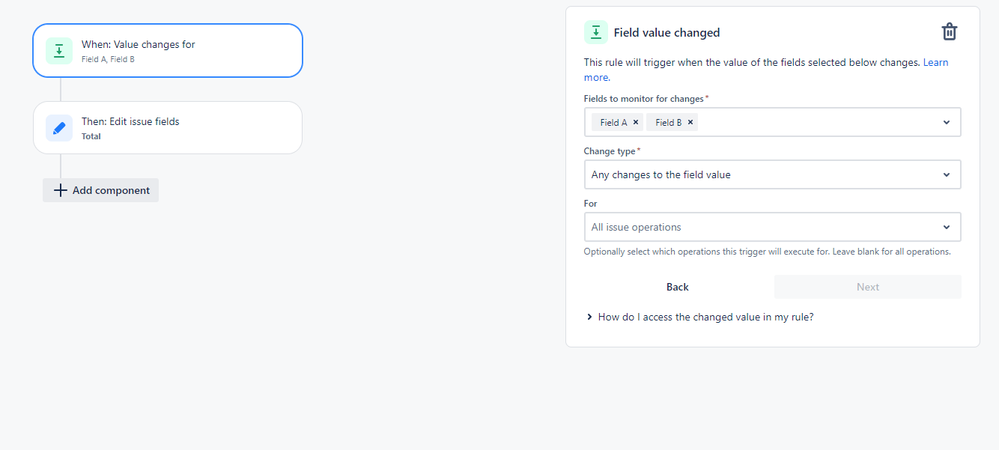Click the plus icon beside Add component
The image size is (999, 450).
60,190
